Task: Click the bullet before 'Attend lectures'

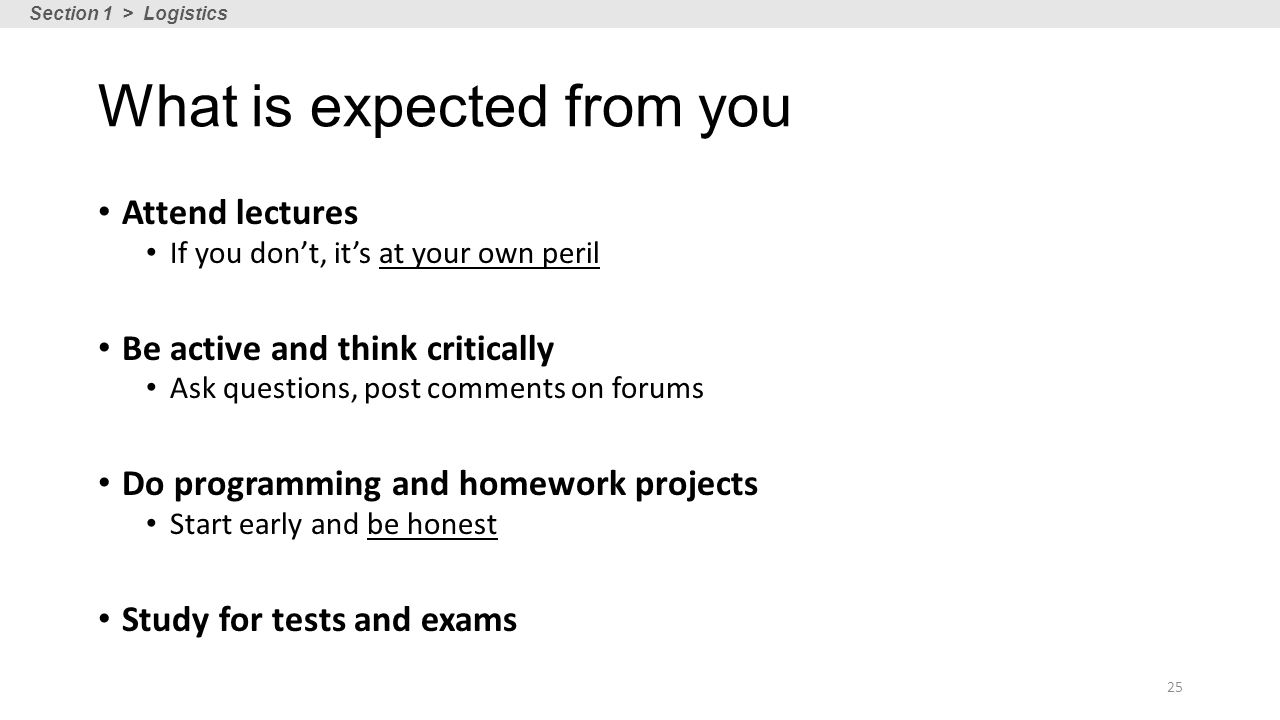Action: coord(104,211)
